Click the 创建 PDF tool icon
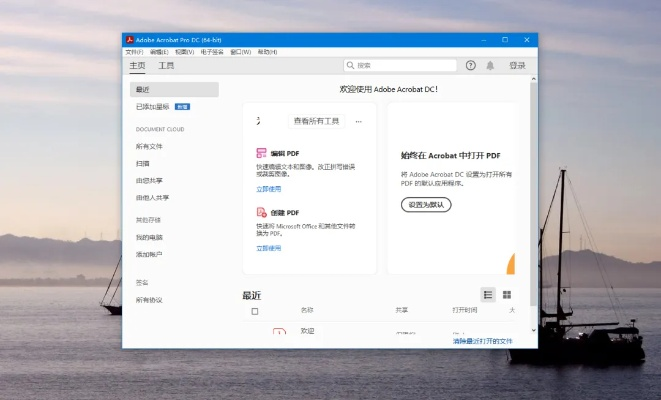 261,212
